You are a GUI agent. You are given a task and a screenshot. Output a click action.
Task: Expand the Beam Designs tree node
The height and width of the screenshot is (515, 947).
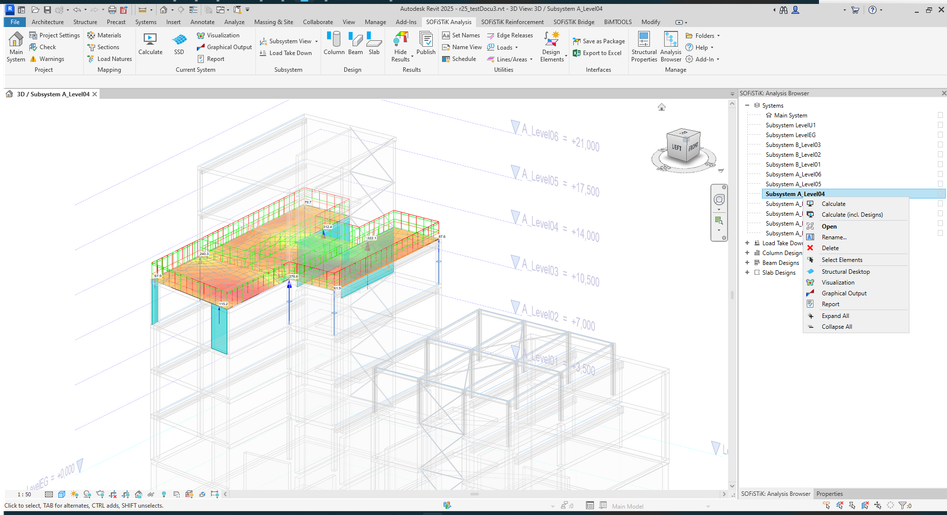point(747,263)
